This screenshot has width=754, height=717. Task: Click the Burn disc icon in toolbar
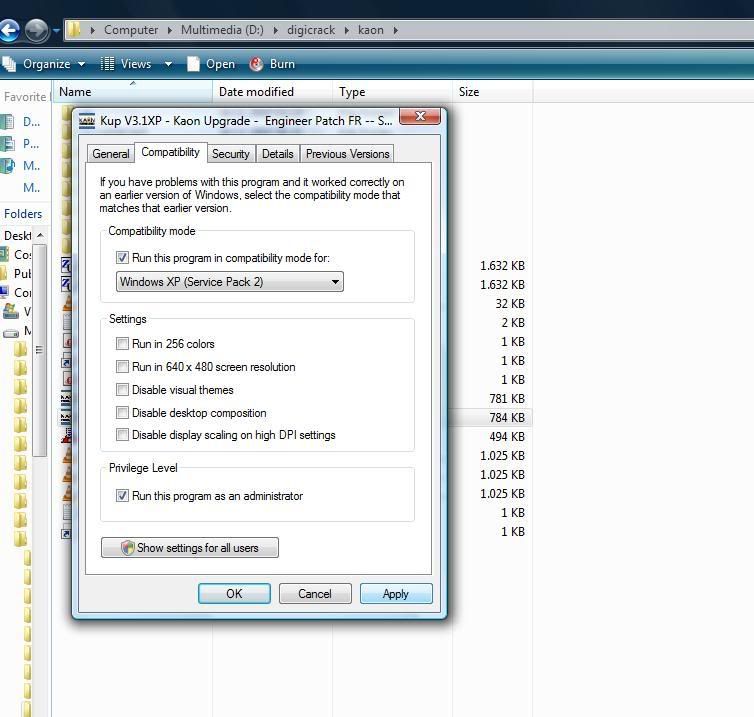click(257, 64)
